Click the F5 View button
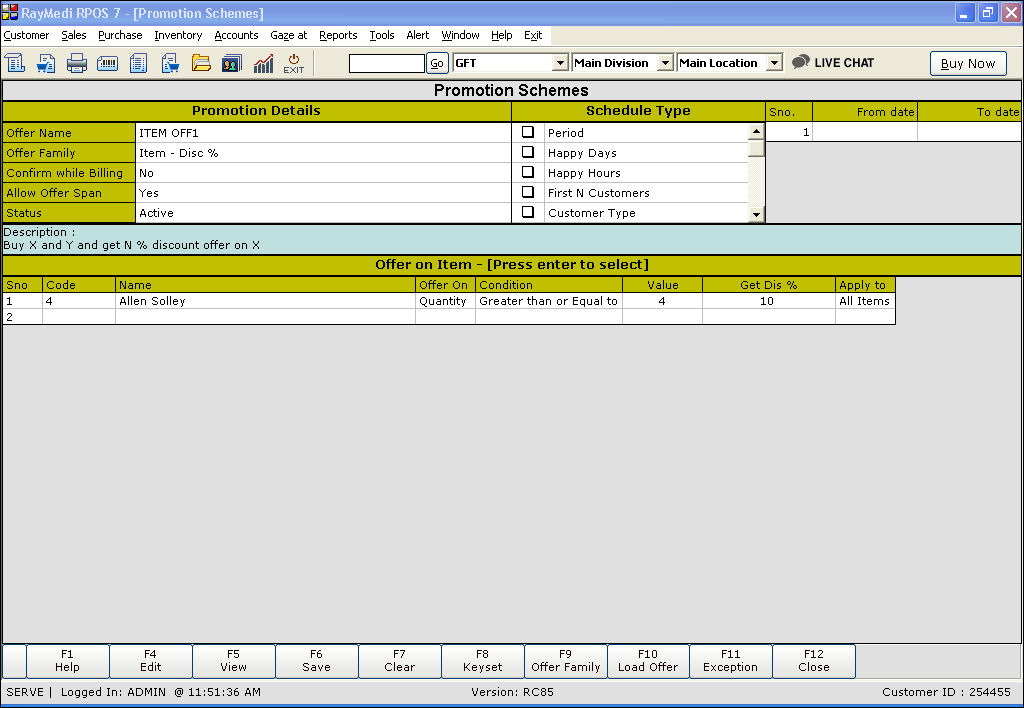1024x708 pixels. click(x=233, y=660)
